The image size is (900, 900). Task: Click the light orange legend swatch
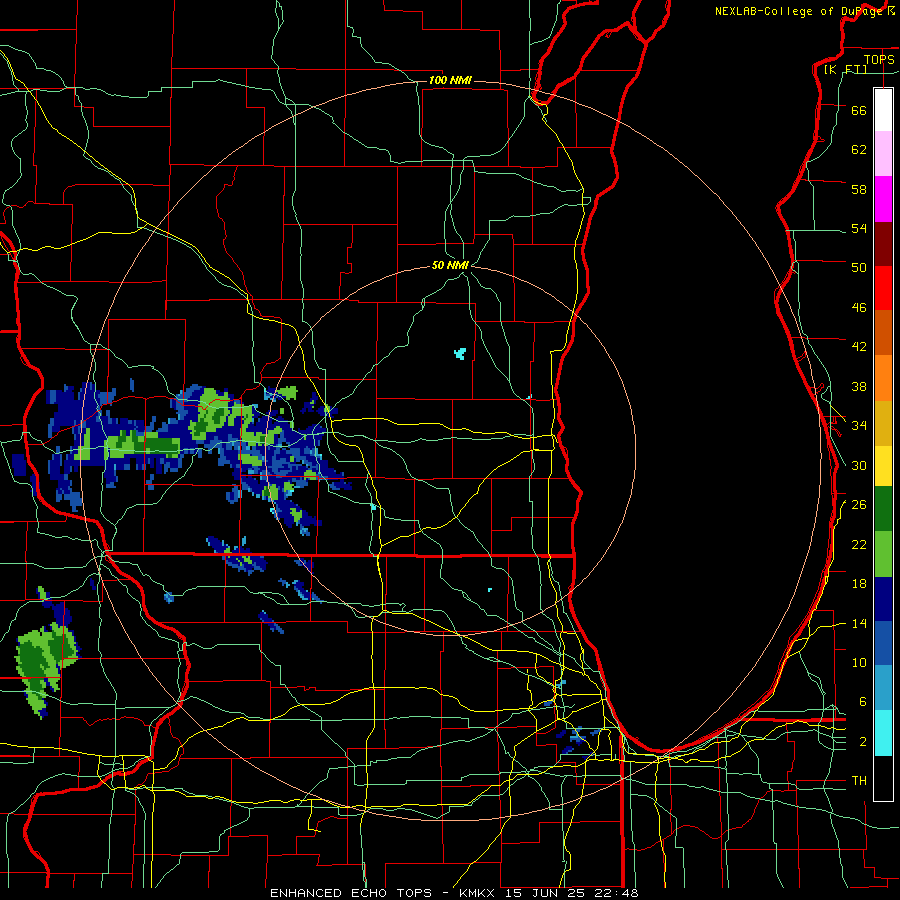[883, 378]
